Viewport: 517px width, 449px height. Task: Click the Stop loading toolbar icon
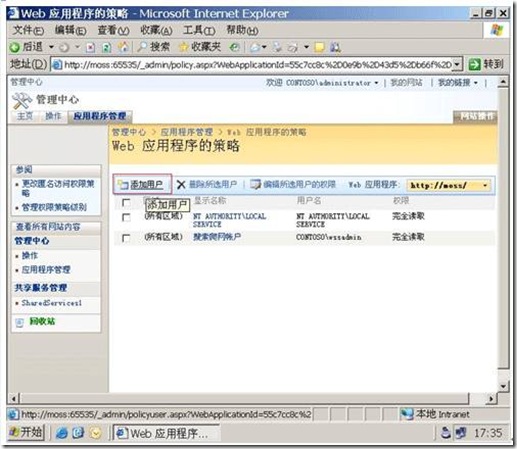click(90, 48)
